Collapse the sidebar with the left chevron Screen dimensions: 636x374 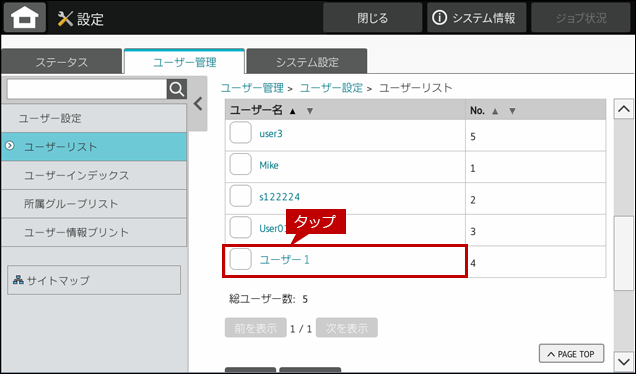pos(198,104)
